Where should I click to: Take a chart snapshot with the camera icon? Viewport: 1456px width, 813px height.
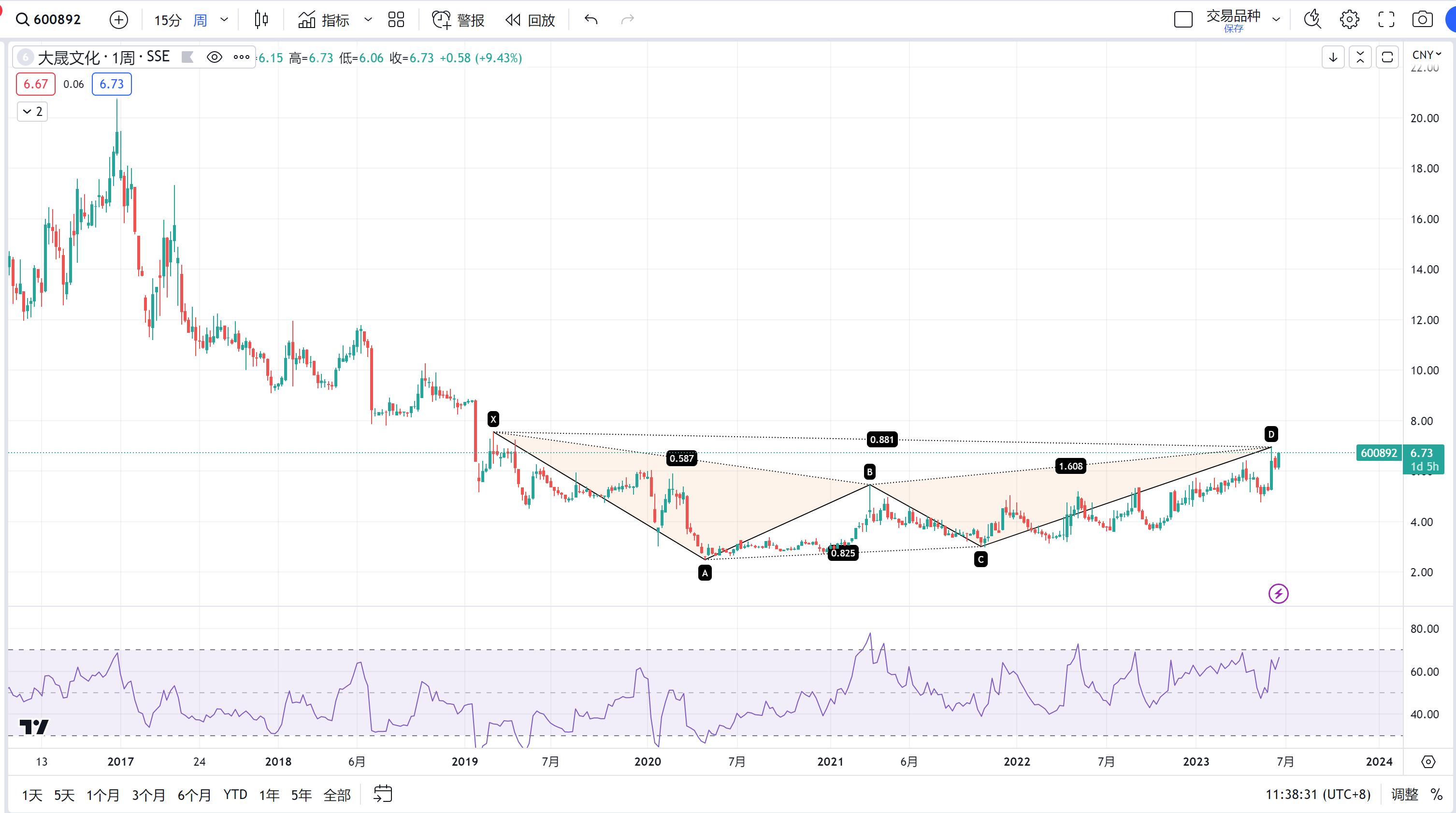[x=1422, y=20]
